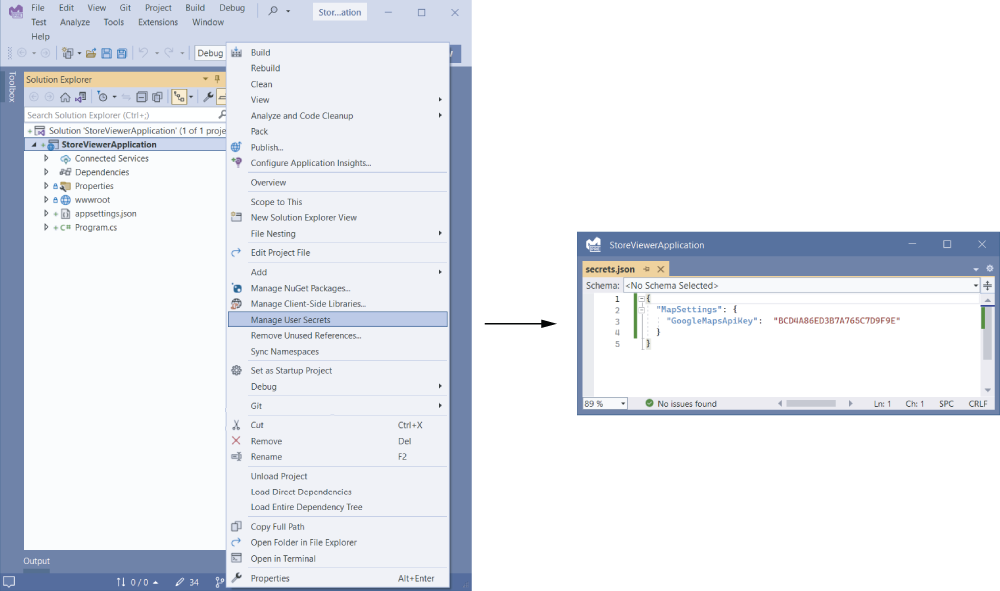Screen dimensions: 1000x591
Task: Click the Pending Changes Filter clock icon
Action: tap(102, 97)
